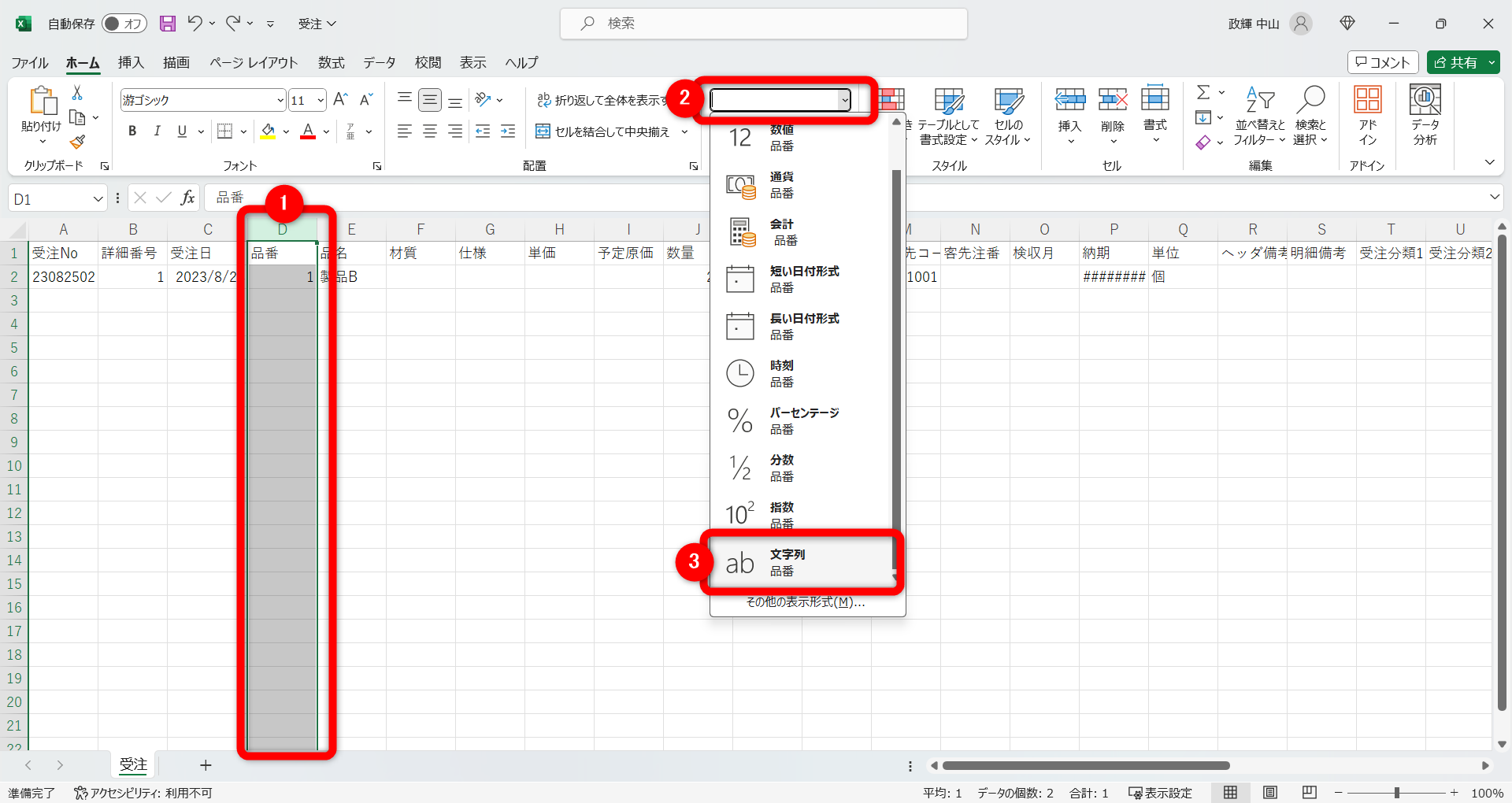Toggle Italic formatting
The image size is (1512, 803).
157,131
